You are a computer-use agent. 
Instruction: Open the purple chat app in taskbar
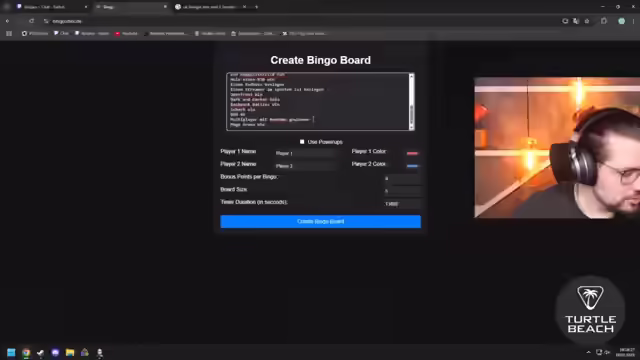[55, 352]
